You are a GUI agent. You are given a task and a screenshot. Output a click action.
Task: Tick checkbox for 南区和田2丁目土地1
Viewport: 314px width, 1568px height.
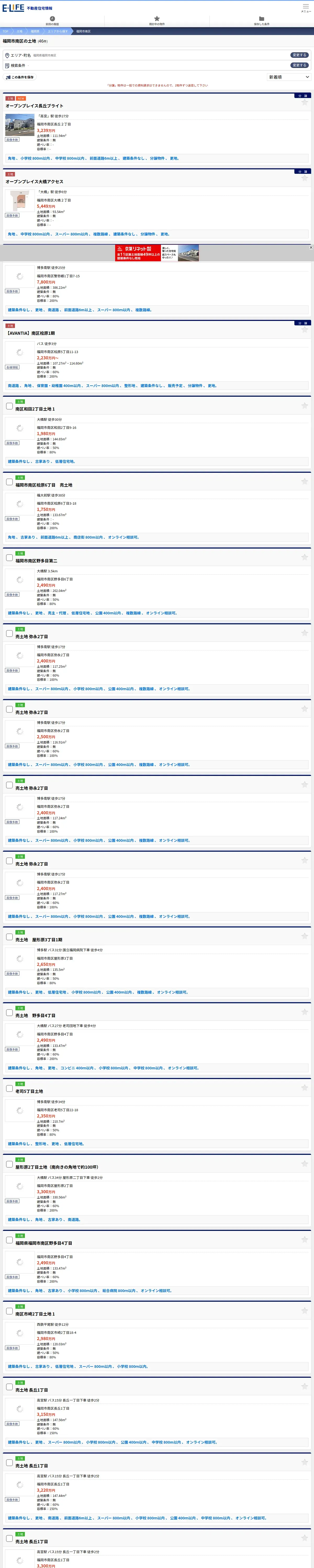click(9, 406)
